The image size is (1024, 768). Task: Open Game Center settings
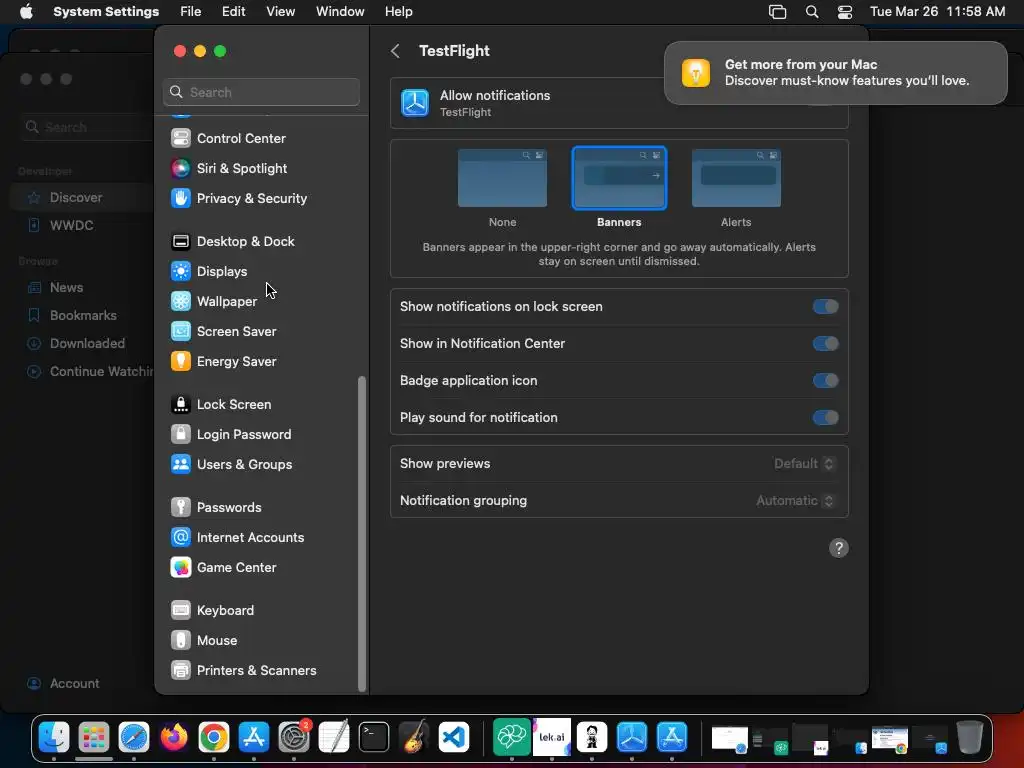pos(223,568)
